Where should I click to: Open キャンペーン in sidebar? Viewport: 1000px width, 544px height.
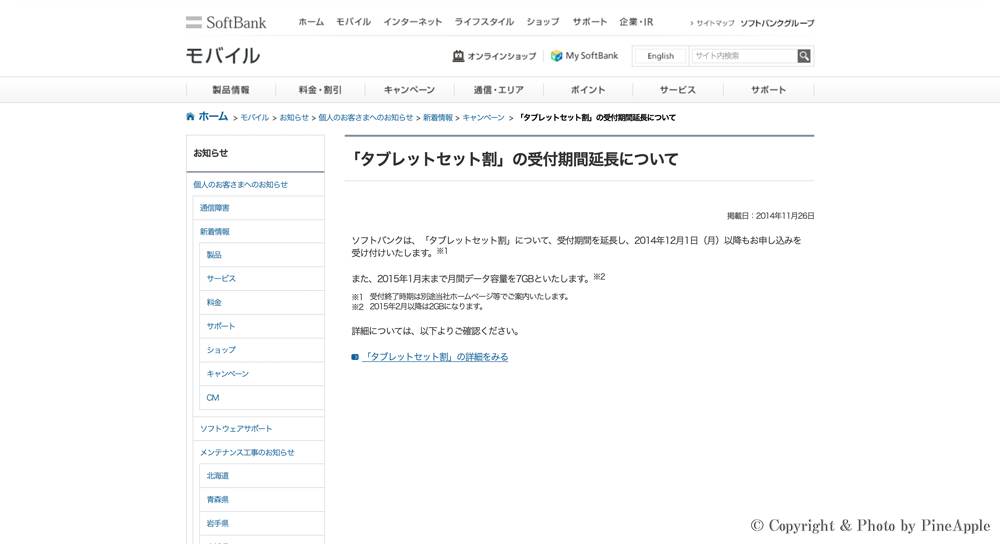point(228,374)
